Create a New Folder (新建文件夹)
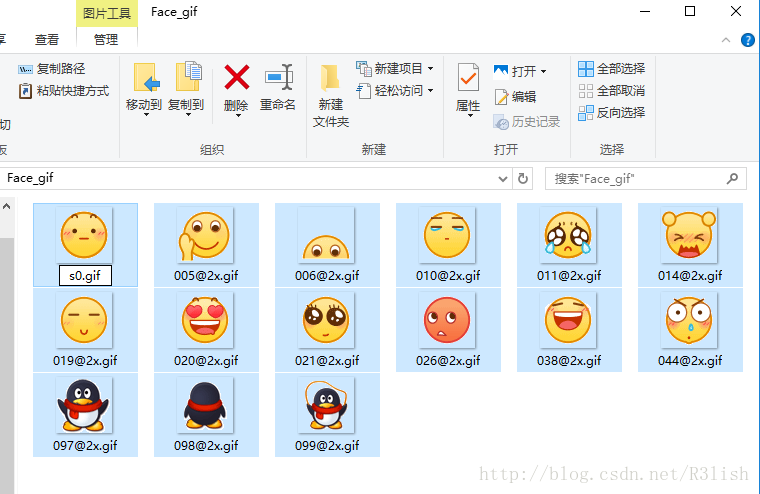 coord(331,94)
